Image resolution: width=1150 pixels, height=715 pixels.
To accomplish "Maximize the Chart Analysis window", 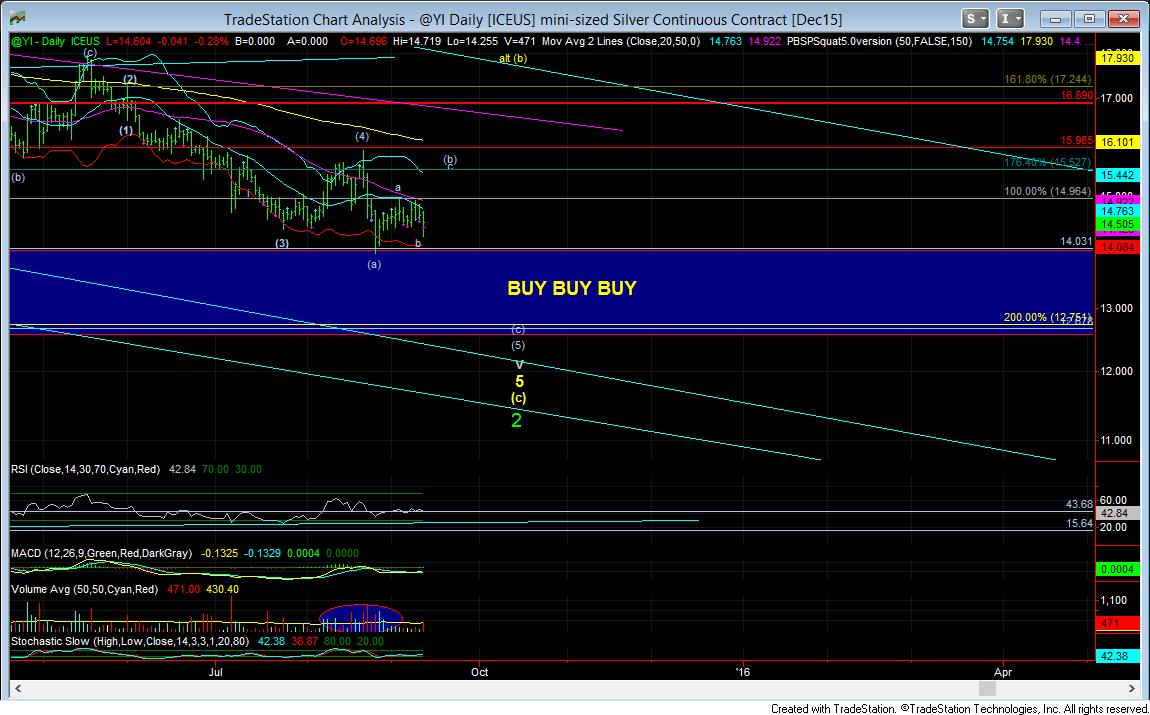I will (1090, 18).
